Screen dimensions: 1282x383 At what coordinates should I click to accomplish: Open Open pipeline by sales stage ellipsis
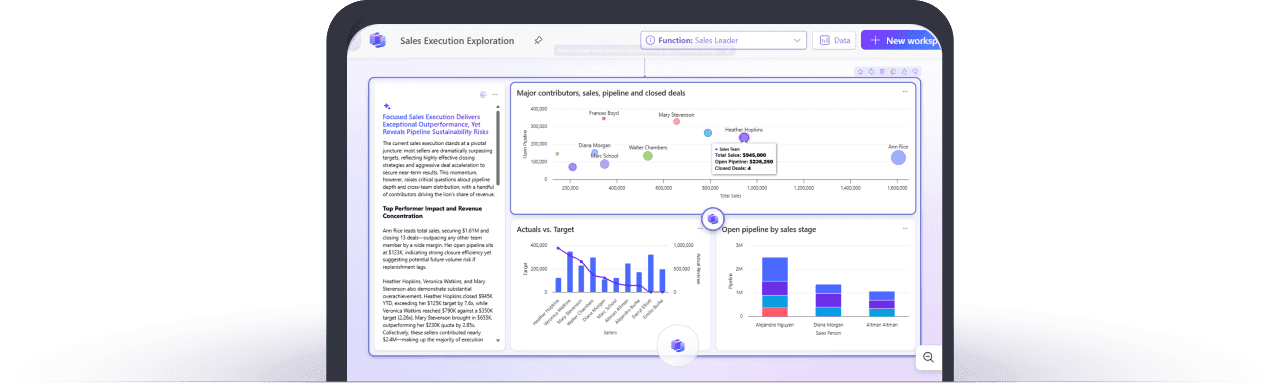pos(905,229)
